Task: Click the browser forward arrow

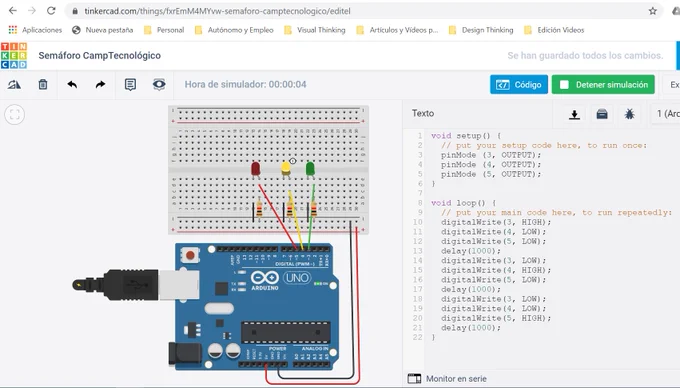Action: (x=32, y=11)
